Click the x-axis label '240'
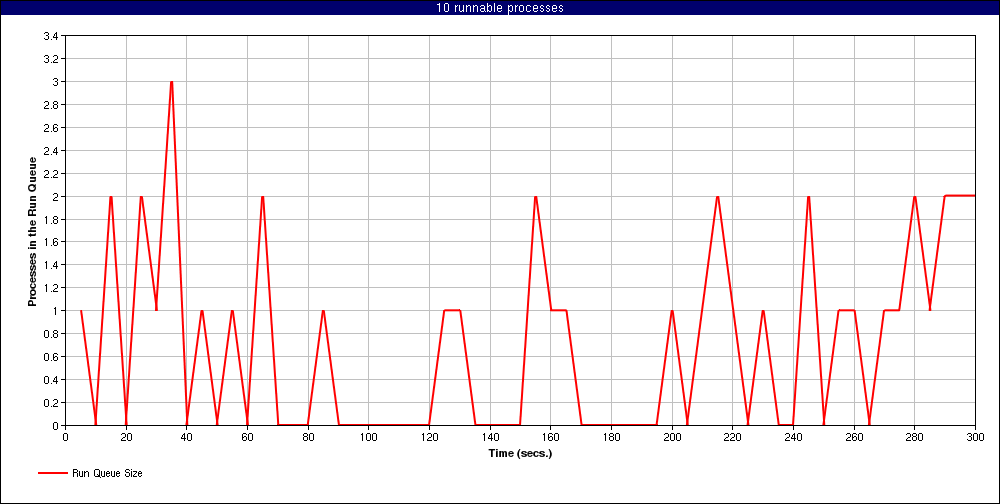This screenshot has width=1000, height=504. pyautogui.click(x=793, y=436)
